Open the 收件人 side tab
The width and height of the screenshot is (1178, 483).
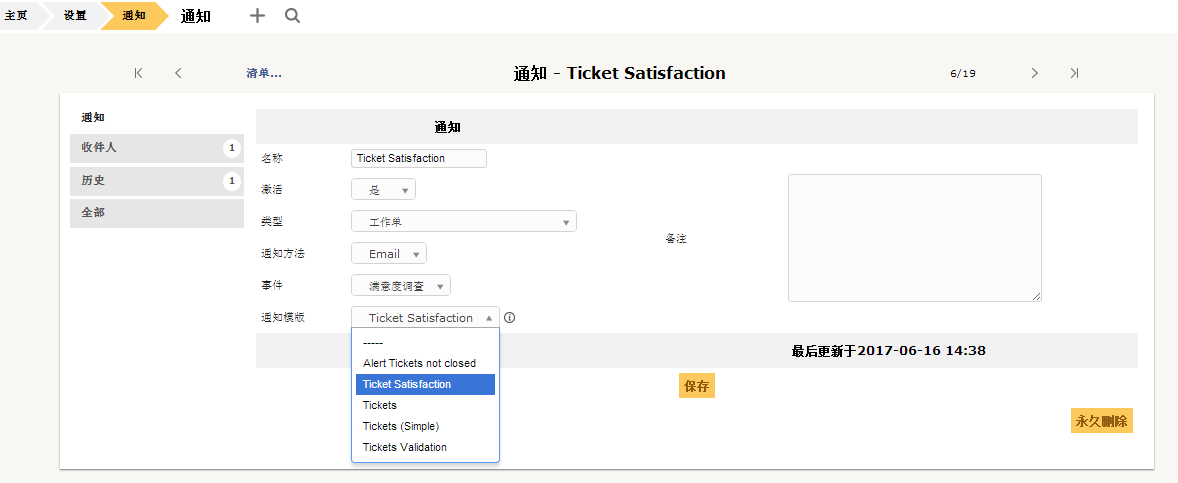pyautogui.click(x=157, y=148)
